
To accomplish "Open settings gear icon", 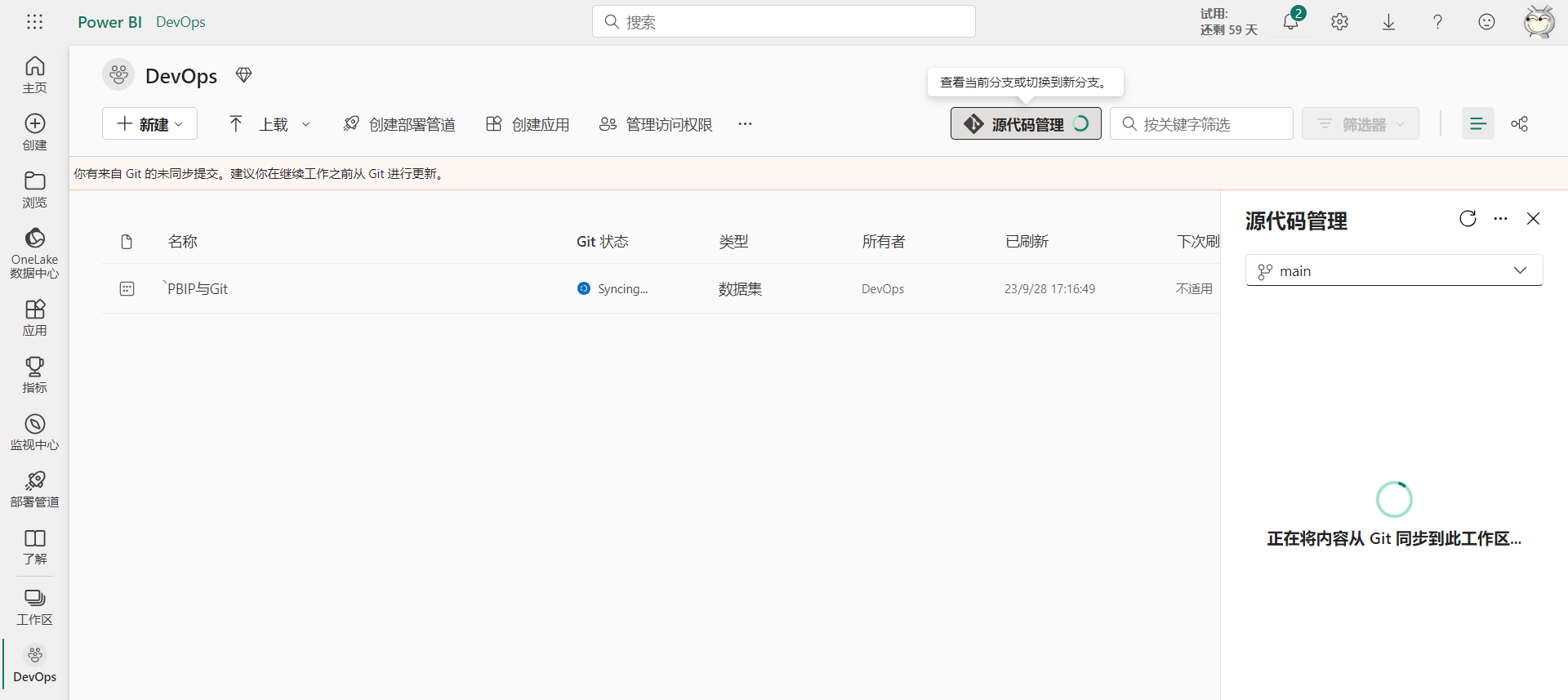I will [x=1339, y=22].
